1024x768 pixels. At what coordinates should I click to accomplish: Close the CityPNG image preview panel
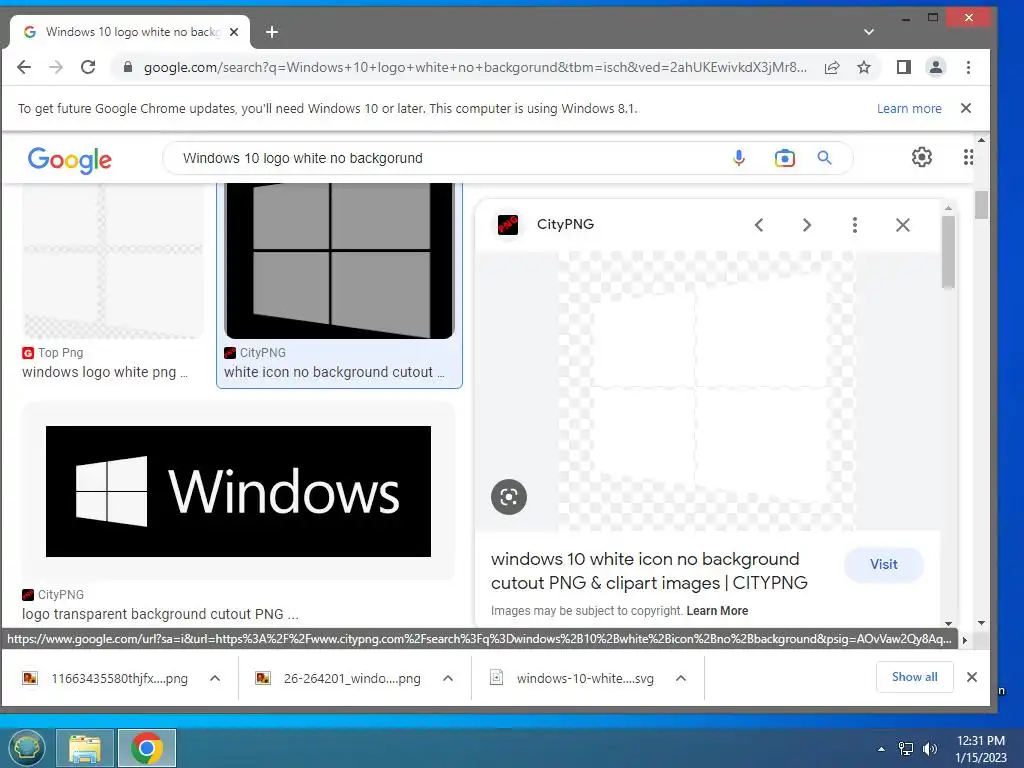pyautogui.click(x=903, y=225)
